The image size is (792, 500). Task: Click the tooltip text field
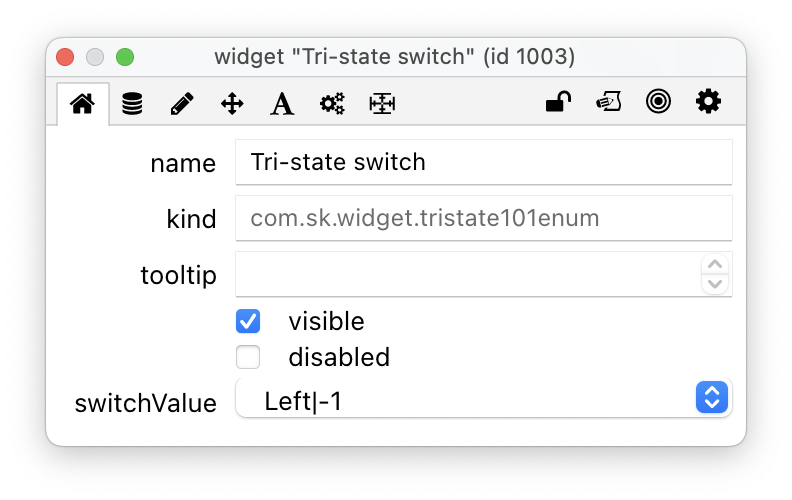(x=467, y=274)
